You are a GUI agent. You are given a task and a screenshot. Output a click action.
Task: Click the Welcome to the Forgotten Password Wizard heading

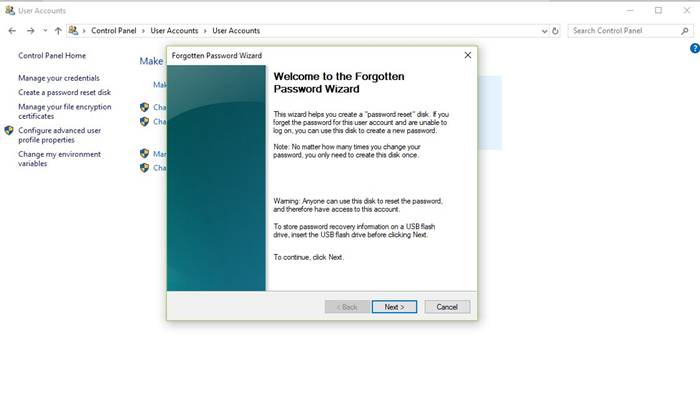pos(339,83)
